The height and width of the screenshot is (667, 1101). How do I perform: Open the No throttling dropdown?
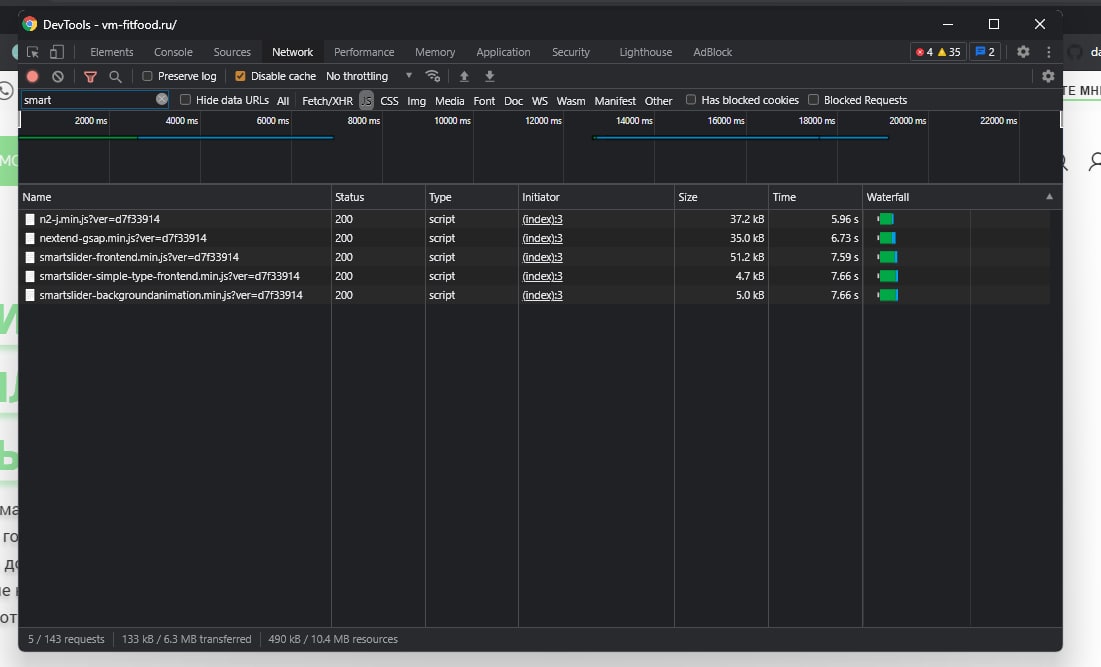point(369,76)
